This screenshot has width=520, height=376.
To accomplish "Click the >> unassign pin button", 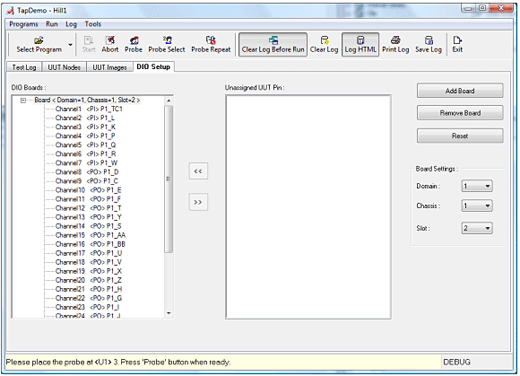I will 198,202.
